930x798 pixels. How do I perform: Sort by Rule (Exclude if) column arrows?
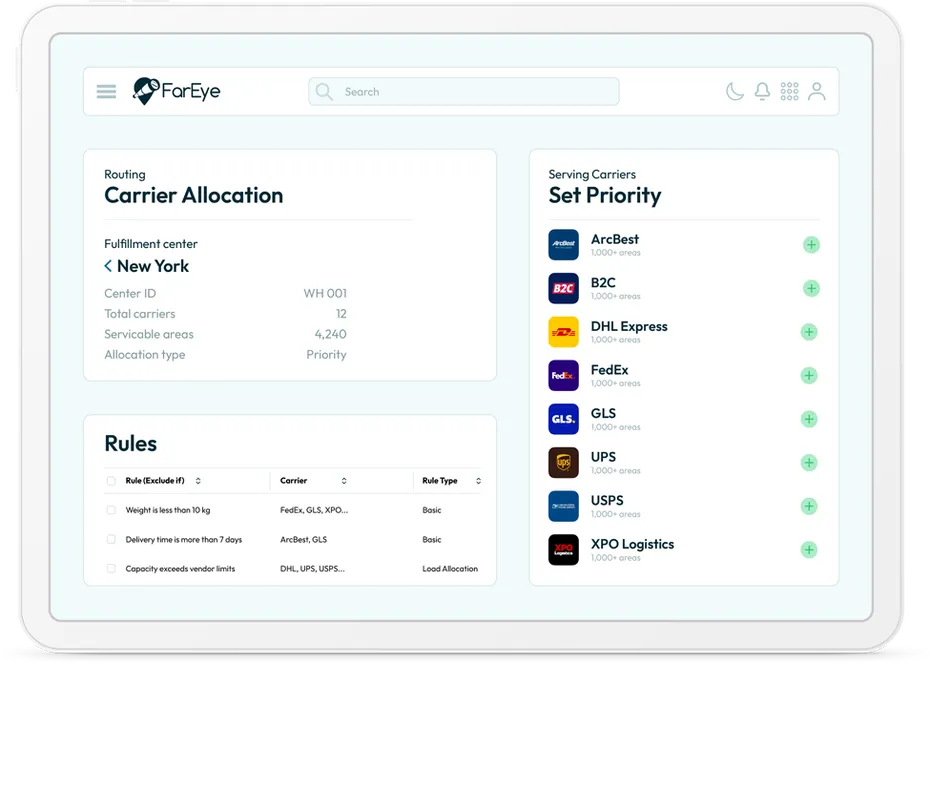click(x=198, y=481)
